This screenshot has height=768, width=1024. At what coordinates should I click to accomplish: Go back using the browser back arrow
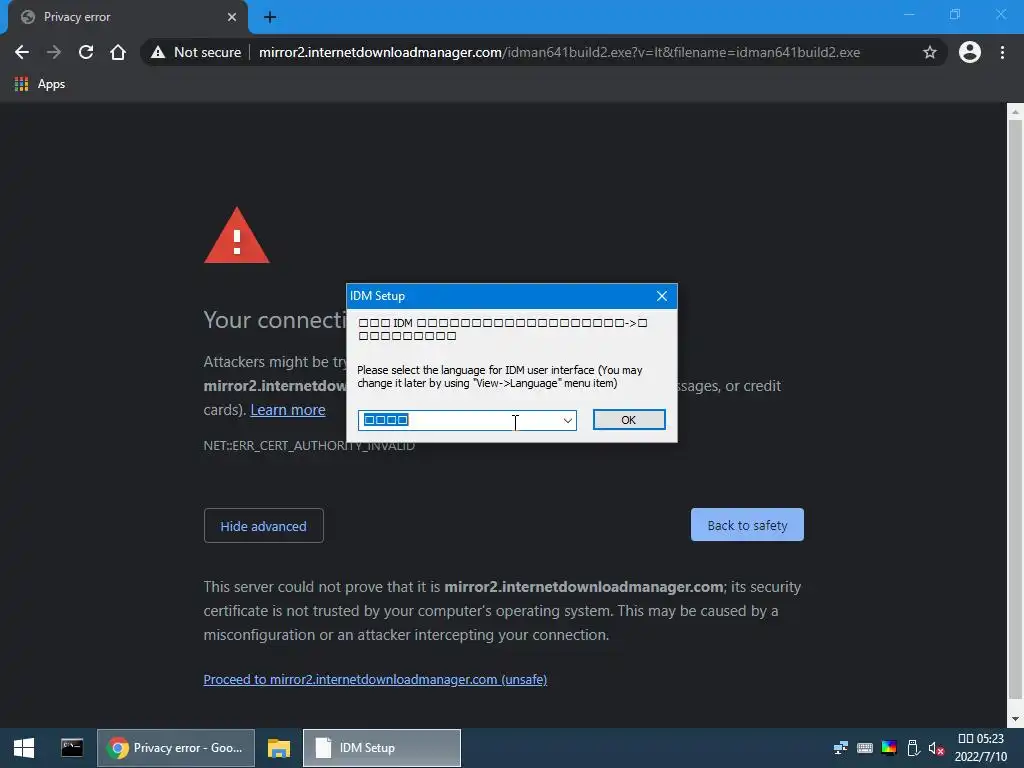(x=22, y=52)
